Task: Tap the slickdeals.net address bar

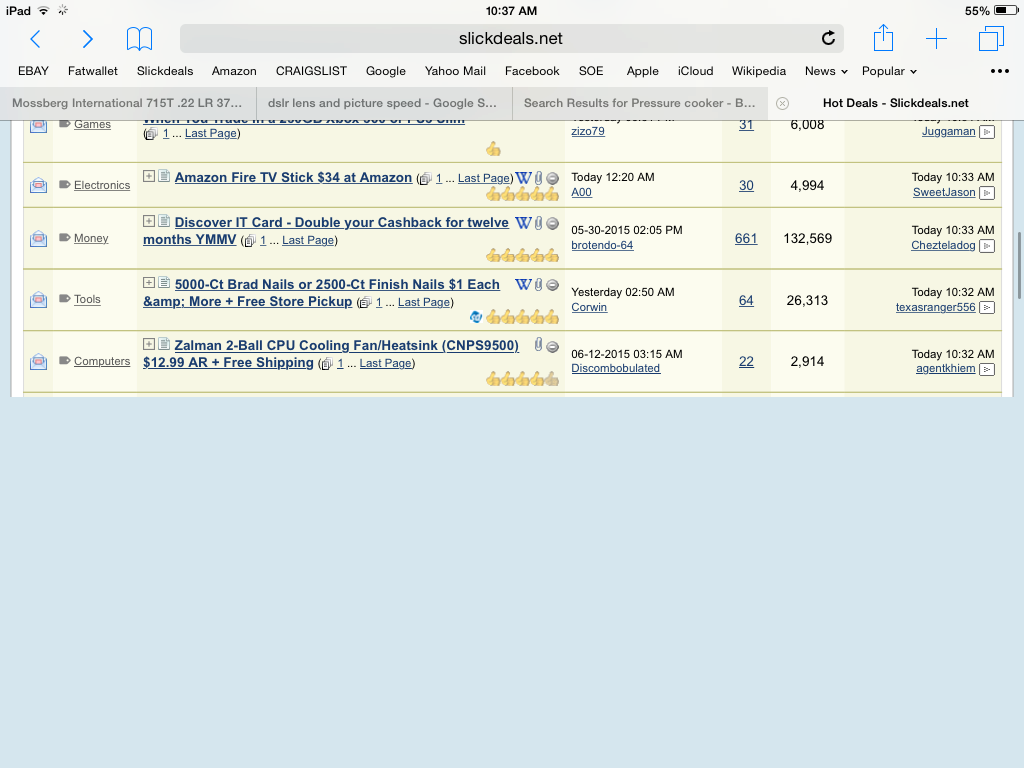Action: tap(511, 39)
